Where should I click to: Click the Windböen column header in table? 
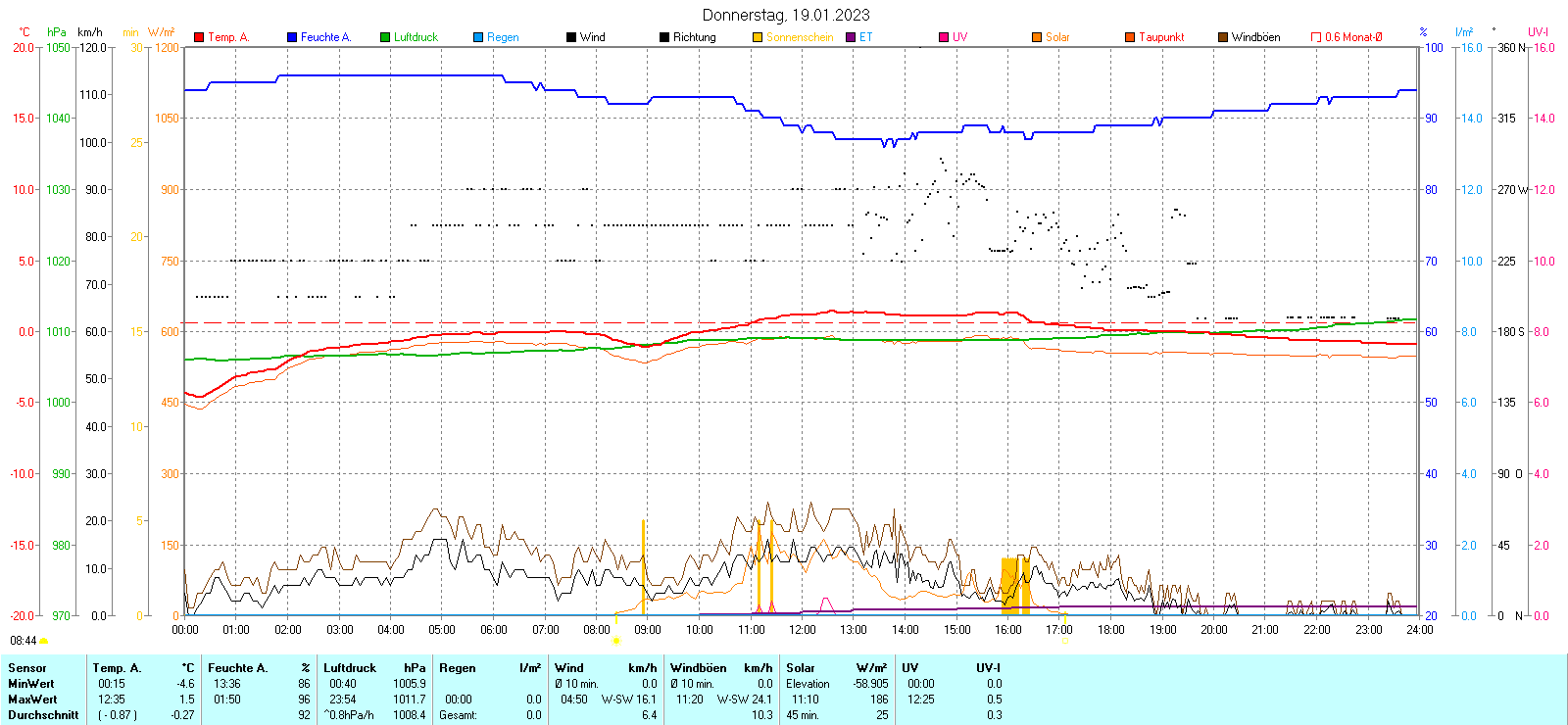tap(699, 668)
